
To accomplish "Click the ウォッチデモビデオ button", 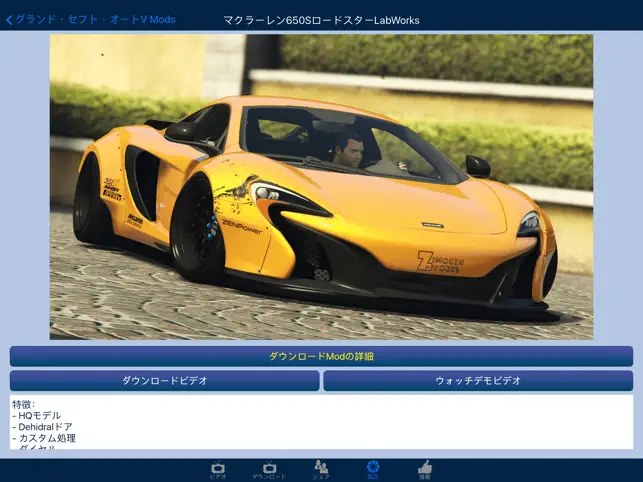I will coord(478,381).
